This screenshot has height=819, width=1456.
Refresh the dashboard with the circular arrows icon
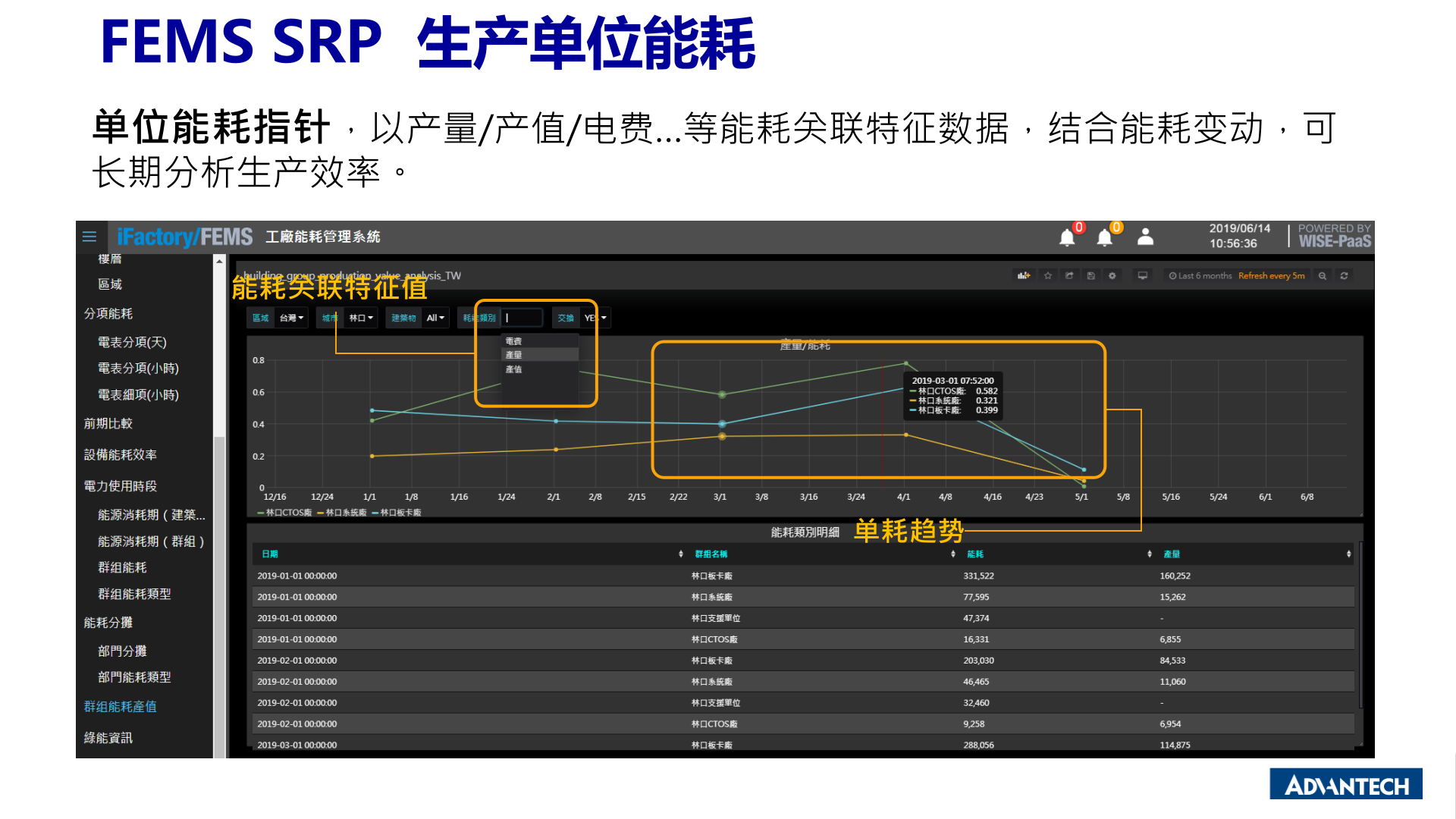(1344, 276)
